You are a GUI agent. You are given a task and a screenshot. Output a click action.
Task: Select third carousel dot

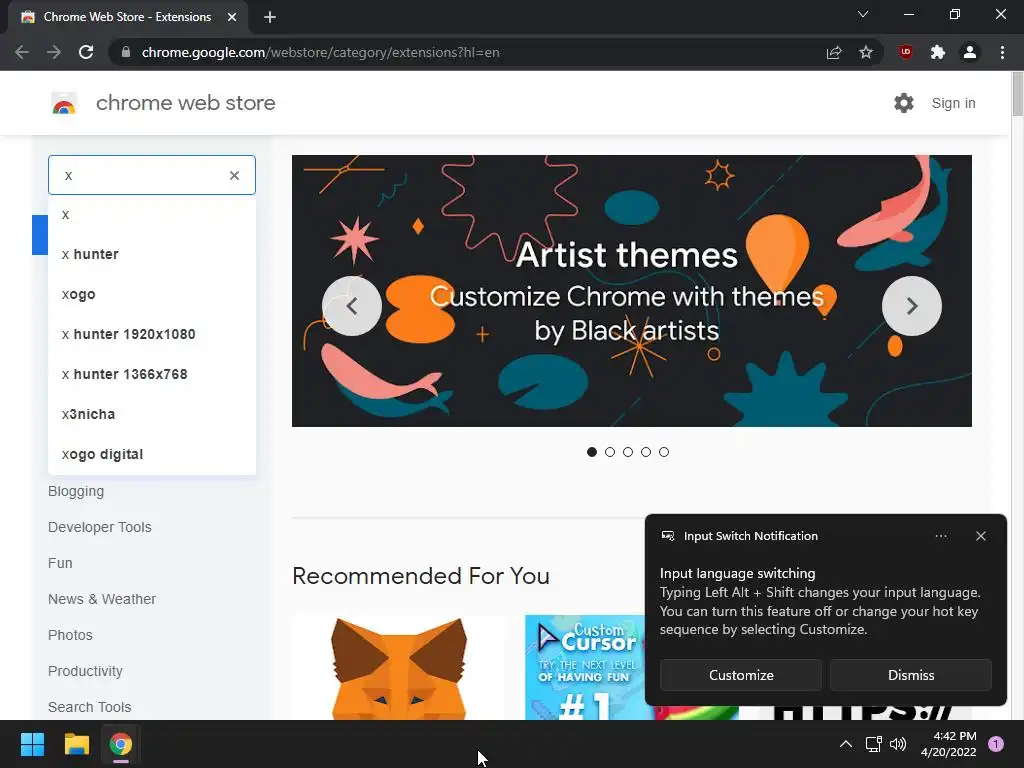pos(628,452)
